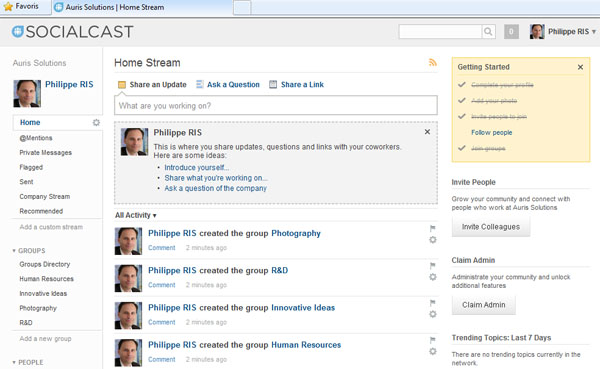Open R&D group in sidebar
The width and height of the screenshot is (600, 369).
pyautogui.click(x=26, y=323)
